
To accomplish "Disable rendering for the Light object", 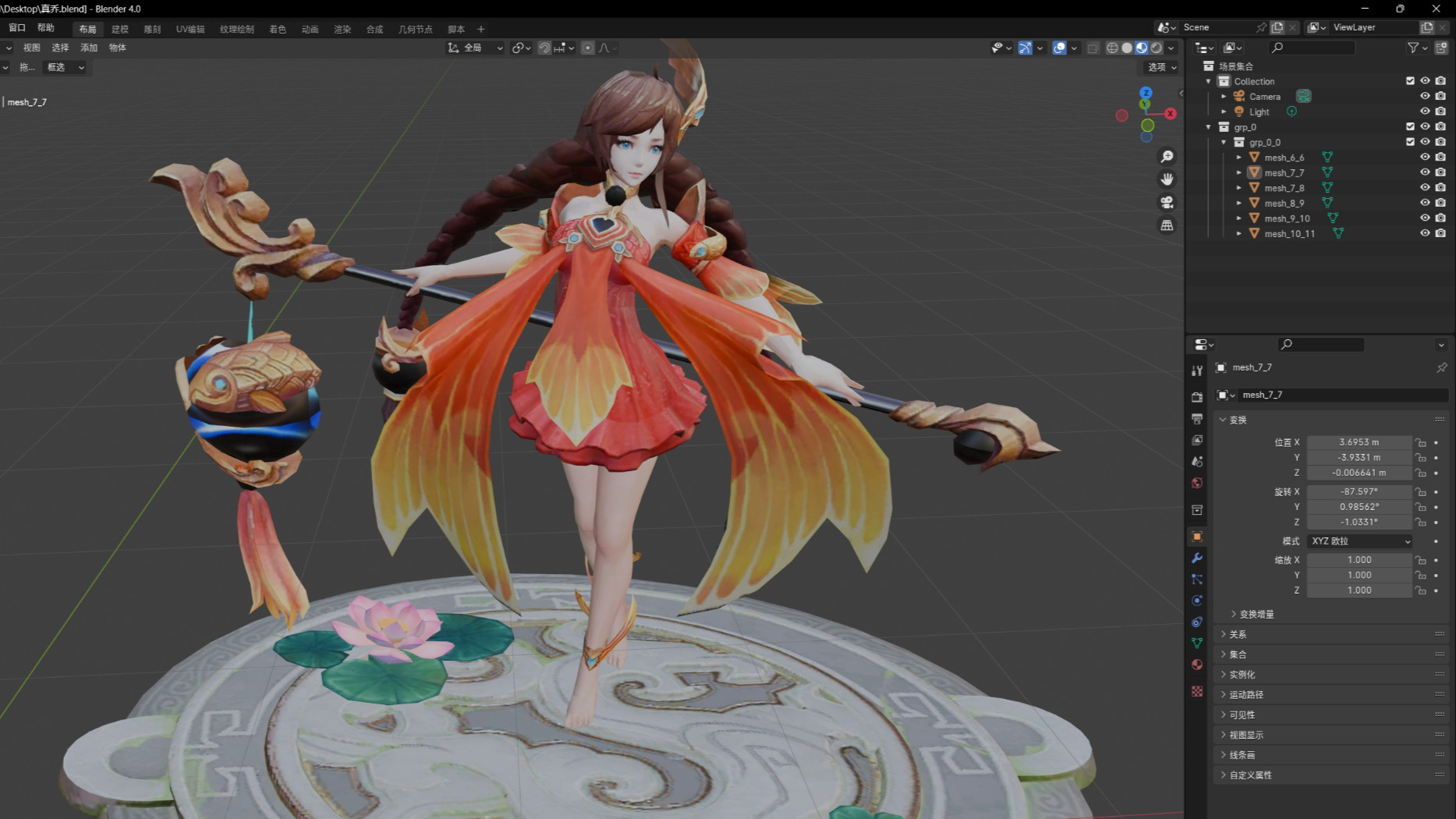I will click(1440, 112).
